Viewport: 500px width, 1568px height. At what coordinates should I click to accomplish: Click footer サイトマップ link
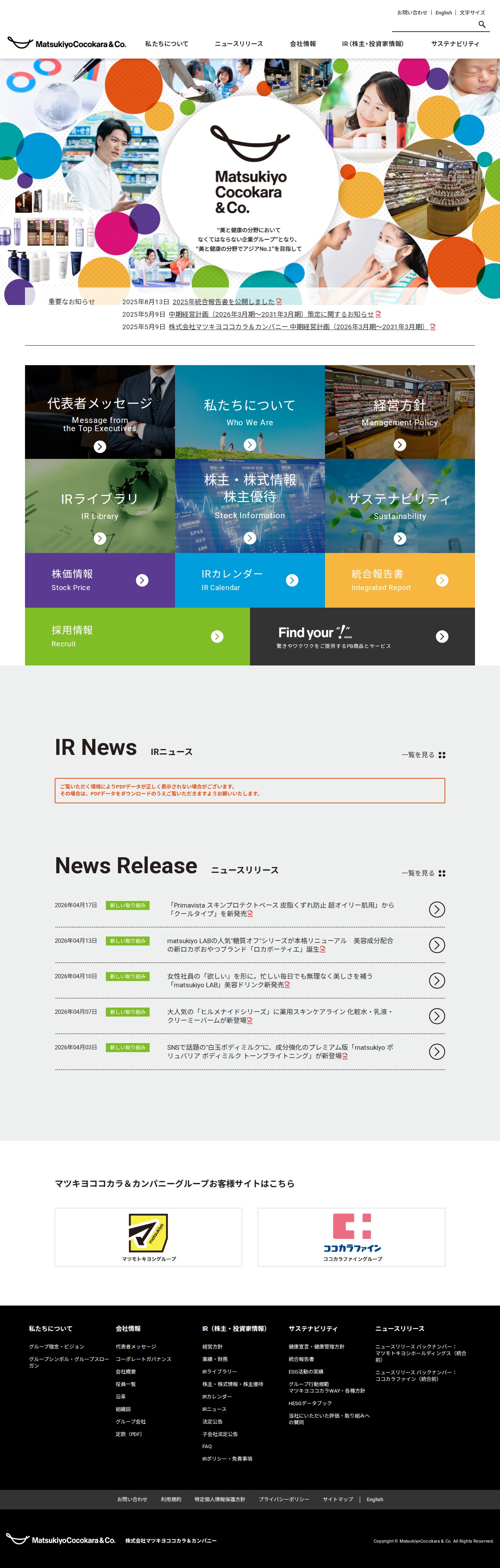point(338,1499)
